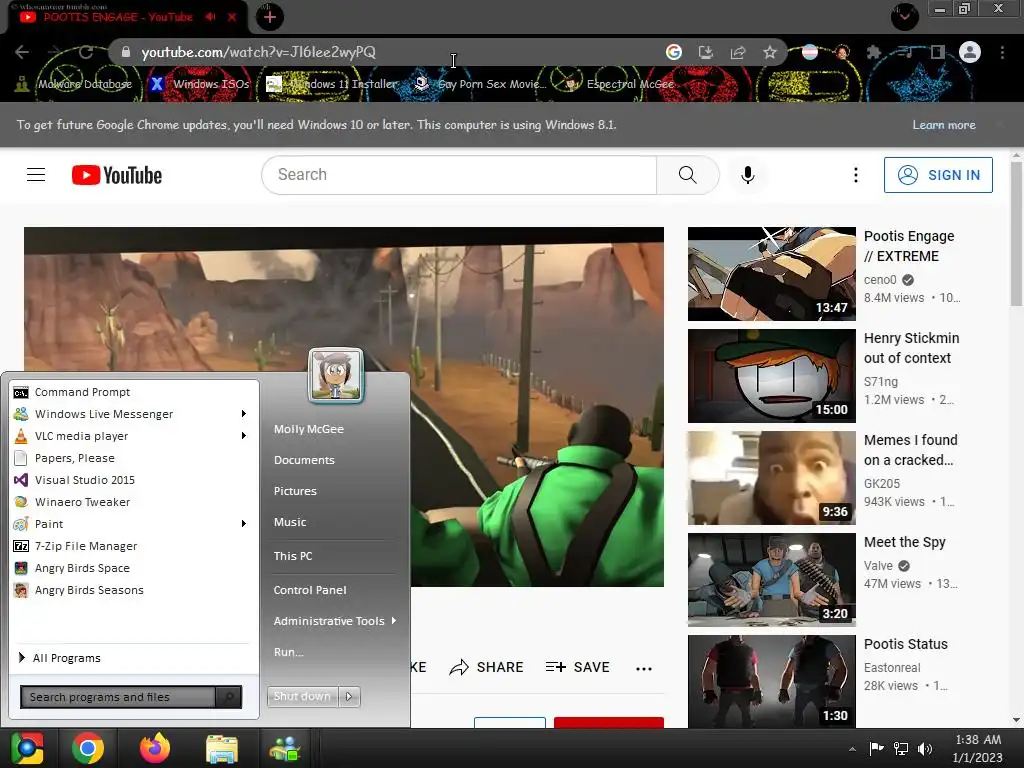1024x768 pixels.
Task: Open the Messenger taskbar icon
Action: pyautogui.click(x=285, y=749)
